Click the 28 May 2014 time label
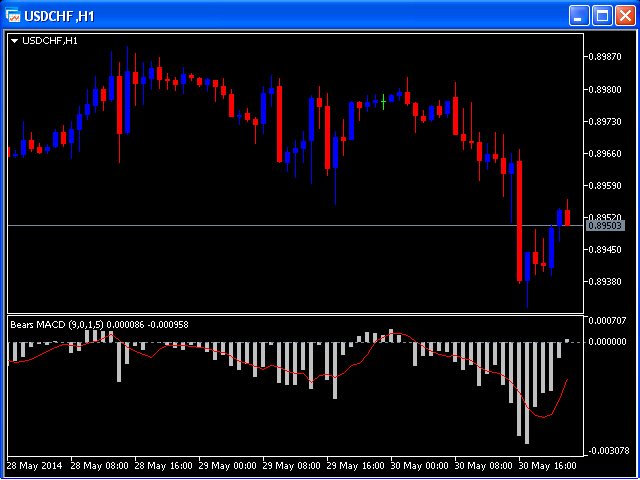Viewport: 640px width, 480px height. click(x=35, y=466)
